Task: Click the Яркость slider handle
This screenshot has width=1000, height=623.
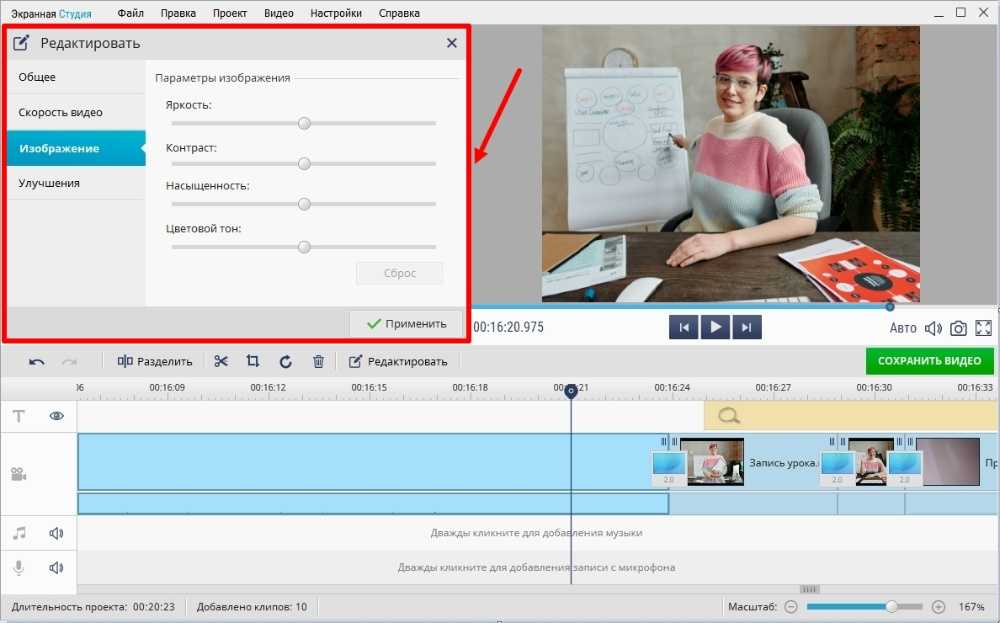Action: pyautogui.click(x=304, y=123)
